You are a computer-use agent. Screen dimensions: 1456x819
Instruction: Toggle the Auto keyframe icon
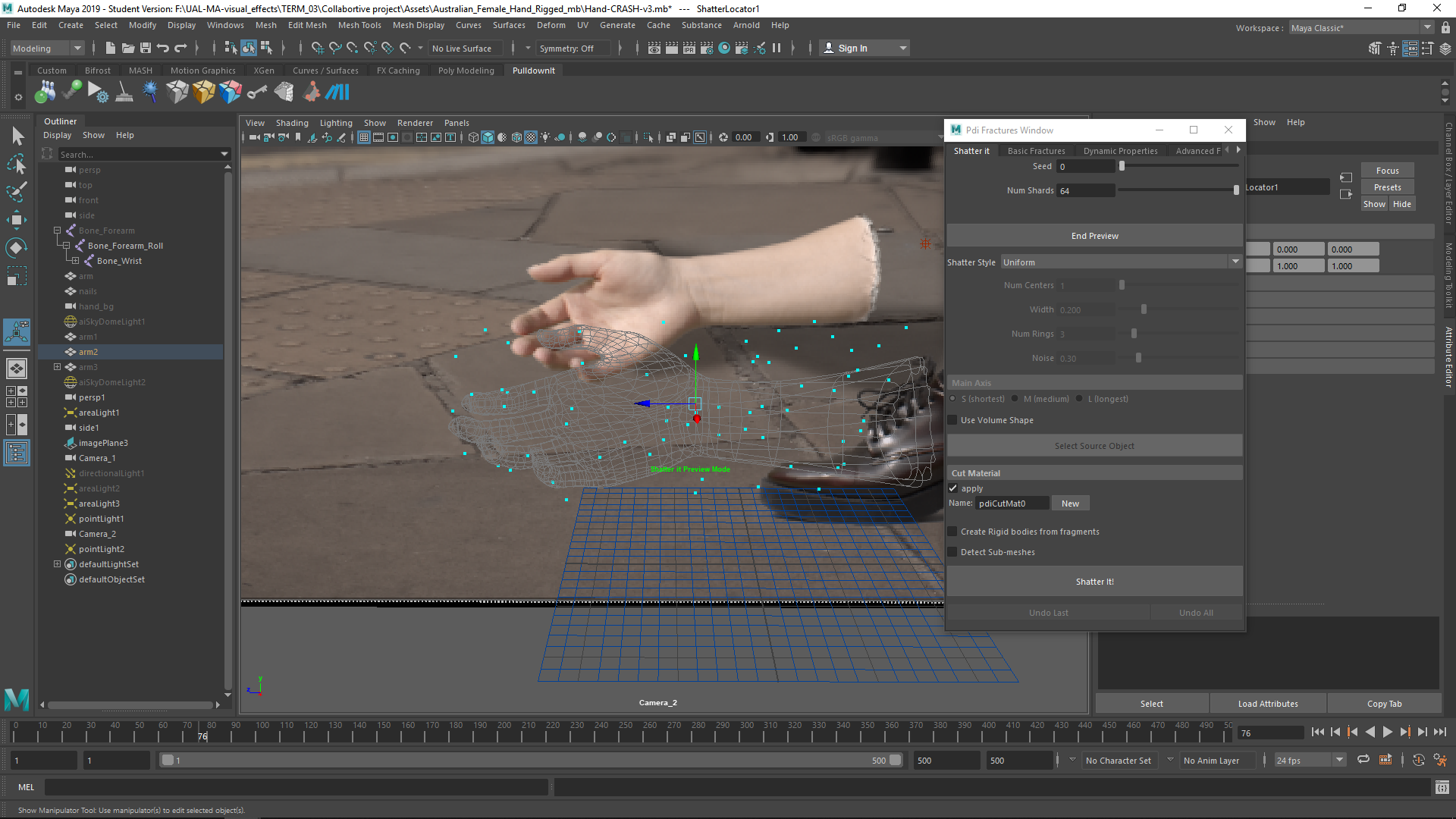pyautogui.click(x=1418, y=760)
